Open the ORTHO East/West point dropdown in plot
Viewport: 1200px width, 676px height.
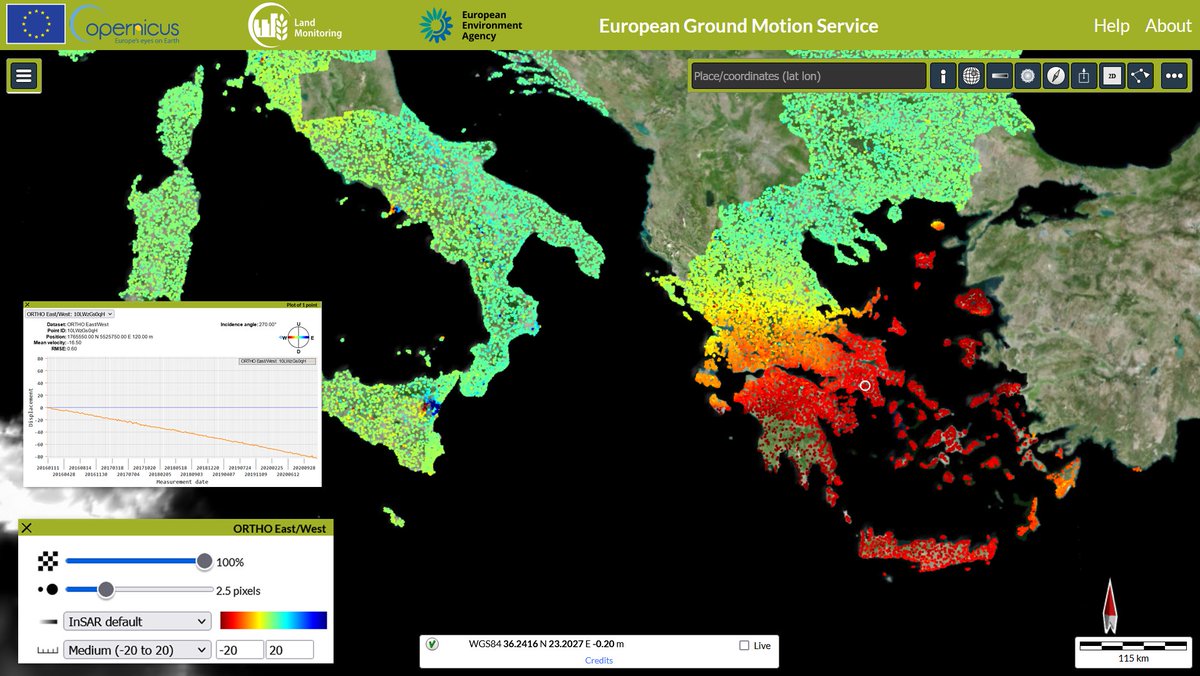(70, 314)
